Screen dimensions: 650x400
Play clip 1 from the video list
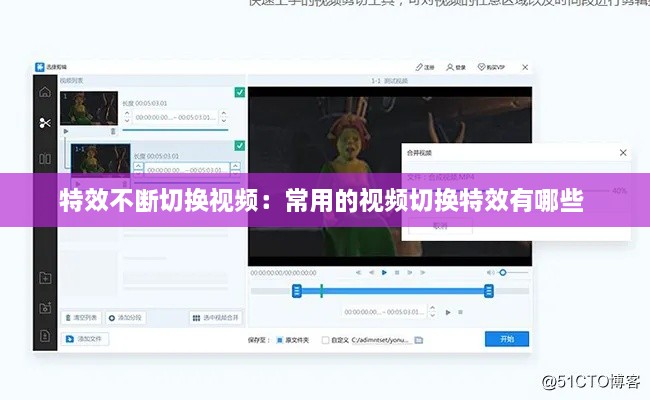[x=66, y=131]
